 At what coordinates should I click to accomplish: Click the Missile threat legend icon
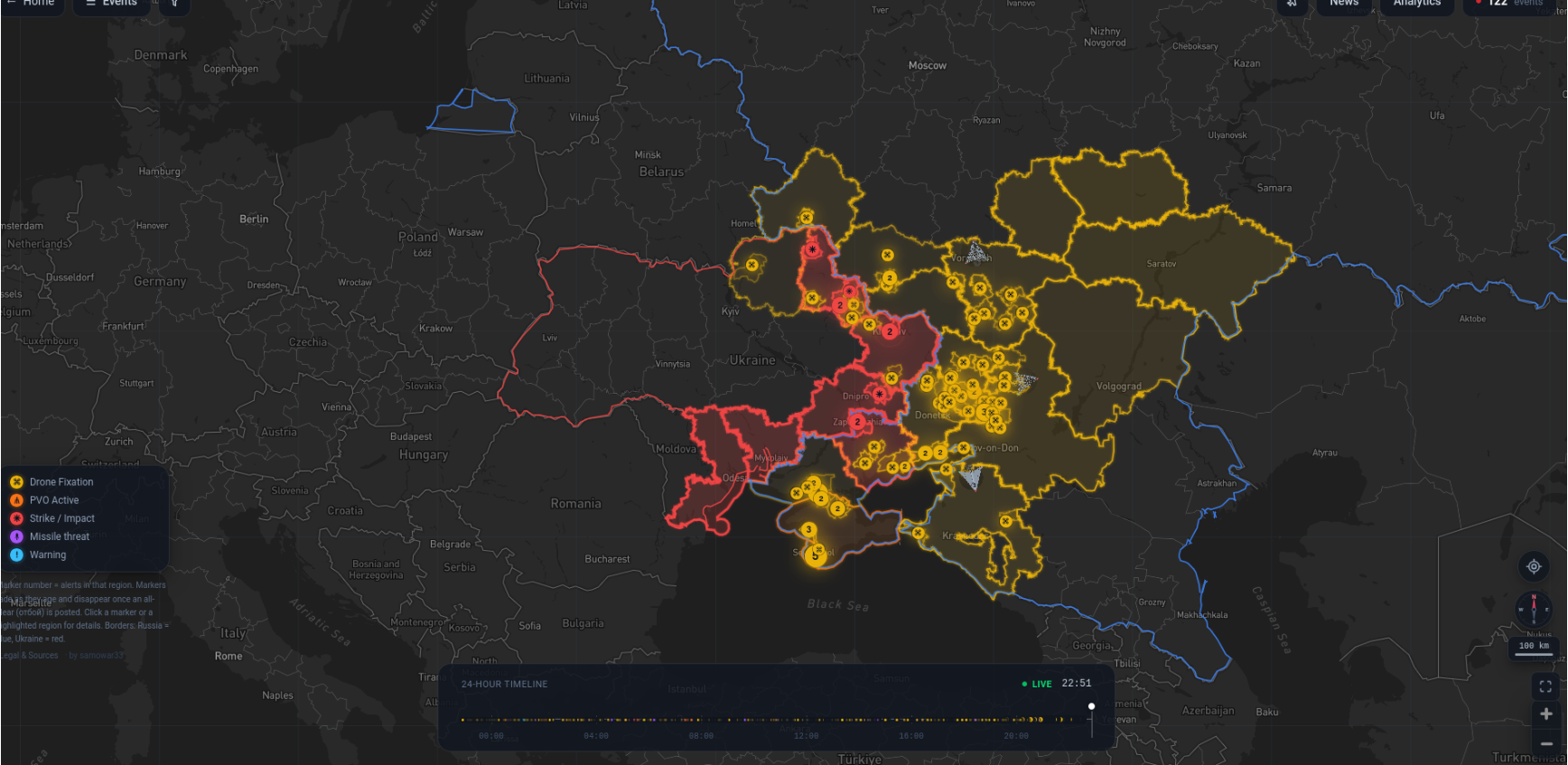(16, 536)
